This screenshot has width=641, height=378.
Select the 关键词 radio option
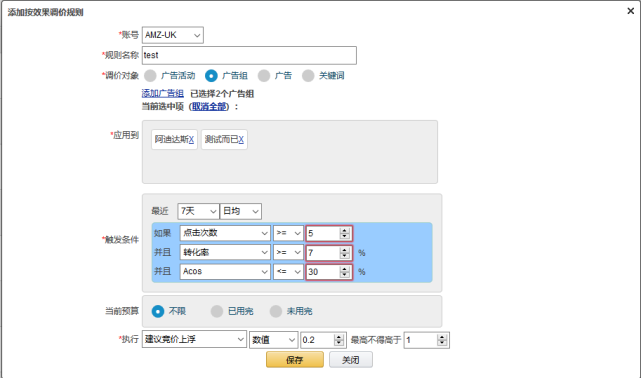308,76
